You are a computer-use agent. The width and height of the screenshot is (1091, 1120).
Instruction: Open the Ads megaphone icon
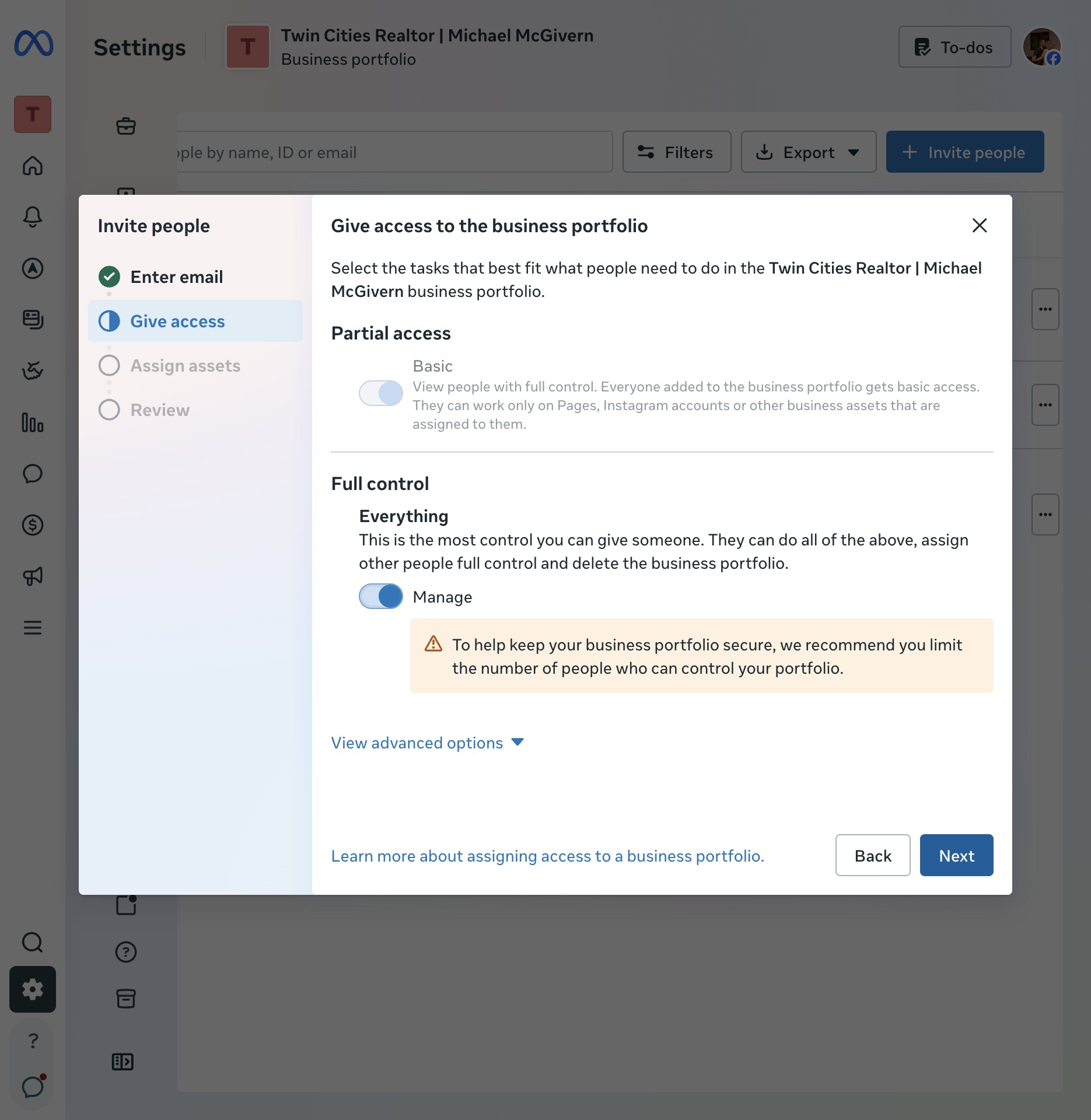tap(33, 576)
